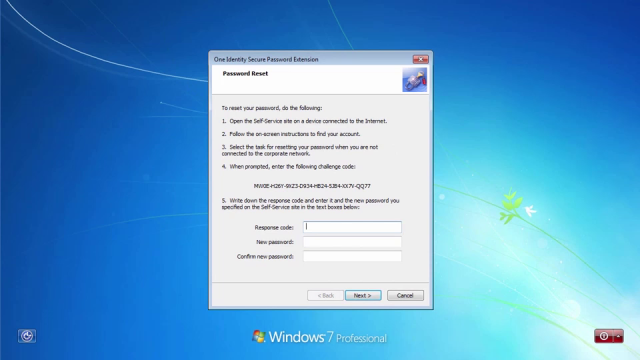Click the 'Response code:' label
This screenshot has height=360, width=640.
(x=274, y=227)
